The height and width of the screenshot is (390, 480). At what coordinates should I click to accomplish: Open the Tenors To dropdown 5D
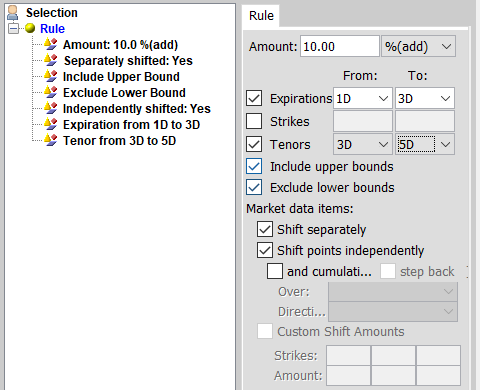click(425, 144)
